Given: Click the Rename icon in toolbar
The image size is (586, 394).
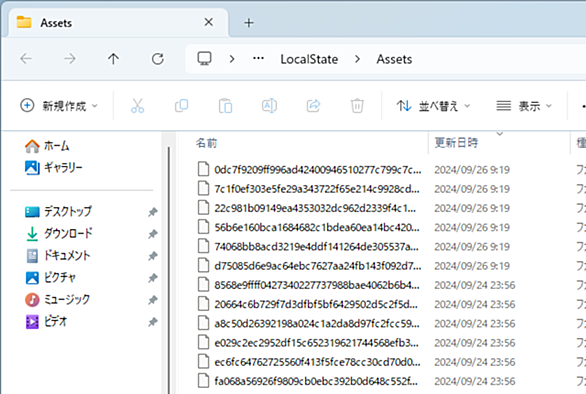Looking at the screenshot, I should 269,106.
